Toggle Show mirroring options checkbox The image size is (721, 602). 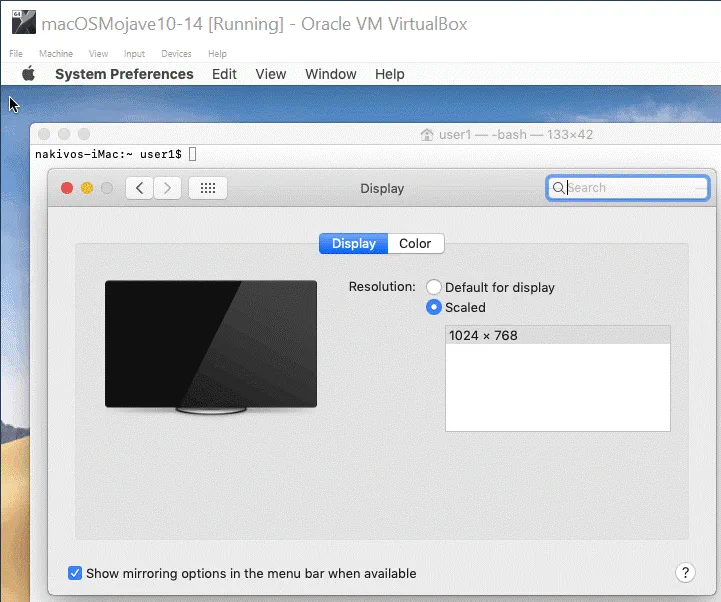[x=75, y=573]
